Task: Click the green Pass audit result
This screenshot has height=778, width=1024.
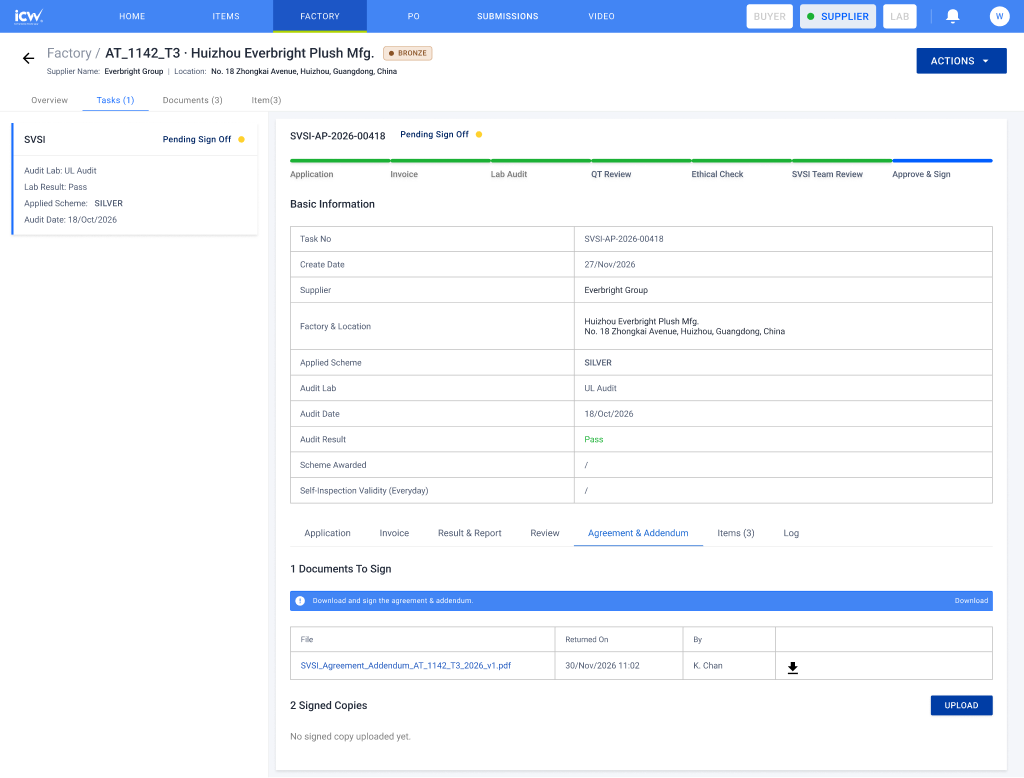Action: pyautogui.click(x=594, y=440)
